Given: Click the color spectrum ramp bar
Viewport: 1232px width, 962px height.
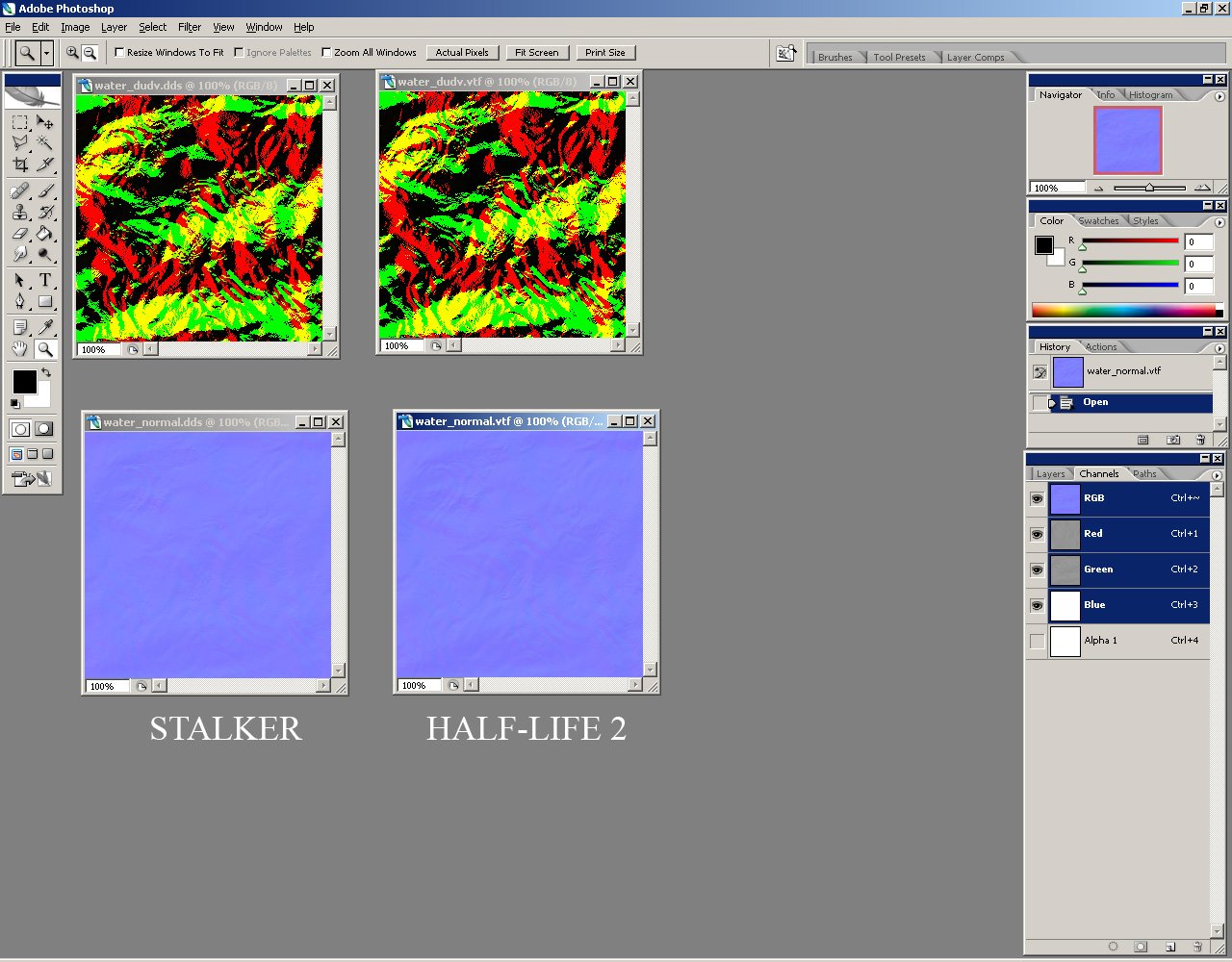Looking at the screenshot, I should [1127, 310].
